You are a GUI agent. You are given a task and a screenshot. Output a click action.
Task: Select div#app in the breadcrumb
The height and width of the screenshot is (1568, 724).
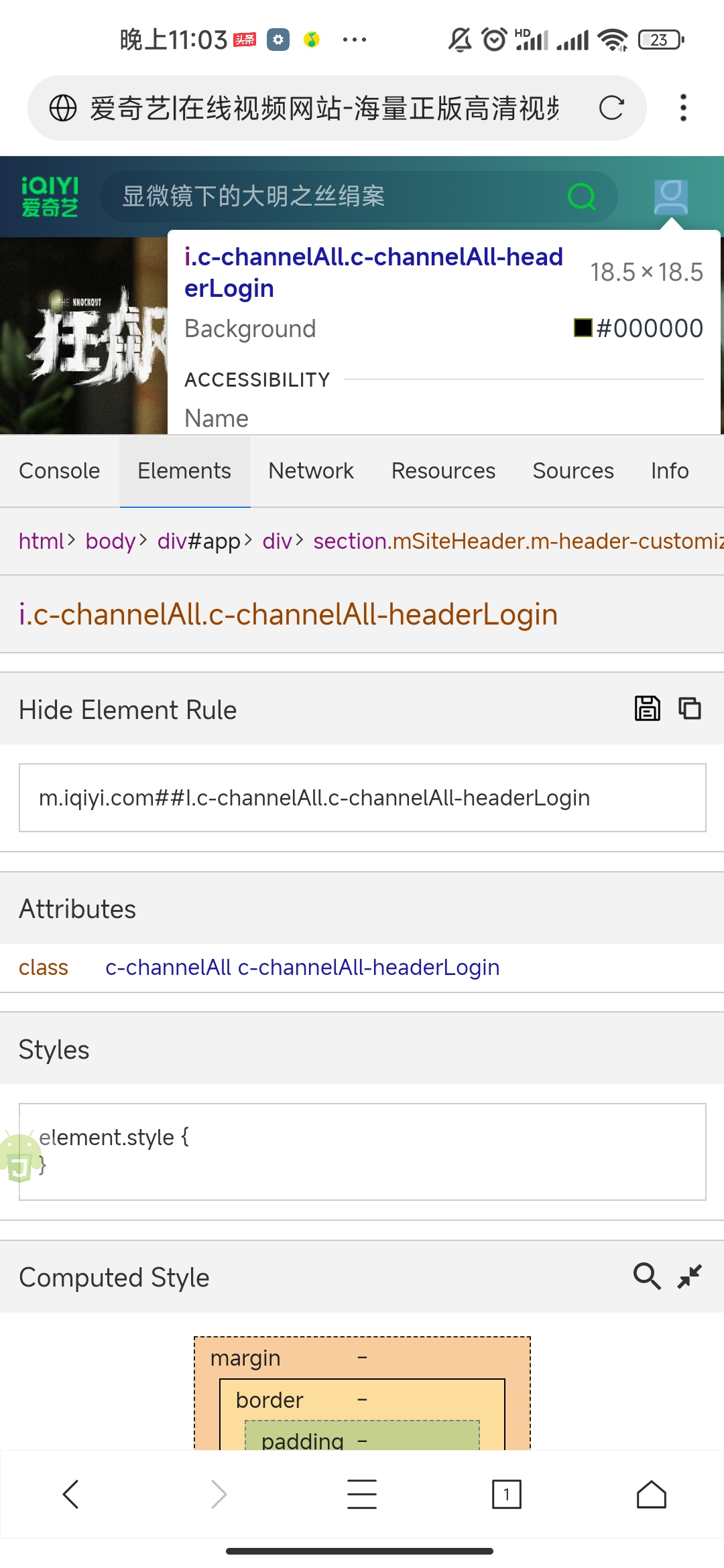(x=198, y=541)
